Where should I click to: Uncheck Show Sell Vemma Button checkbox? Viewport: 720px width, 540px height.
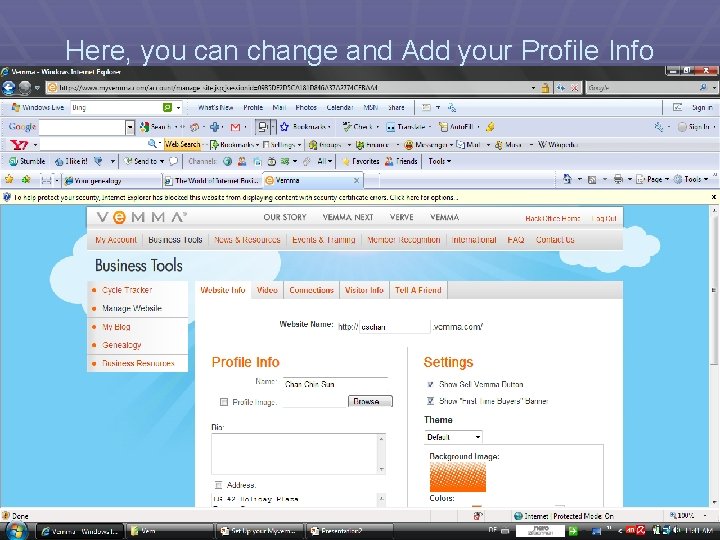pyautogui.click(x=430, y=384)
